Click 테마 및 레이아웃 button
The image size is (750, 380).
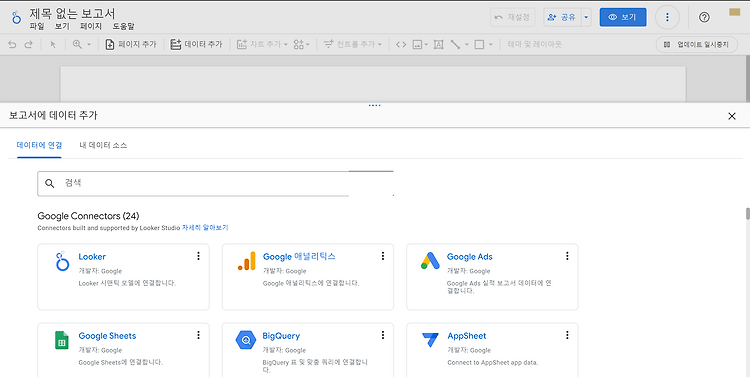pyautogui.click(x=534, y=44)
